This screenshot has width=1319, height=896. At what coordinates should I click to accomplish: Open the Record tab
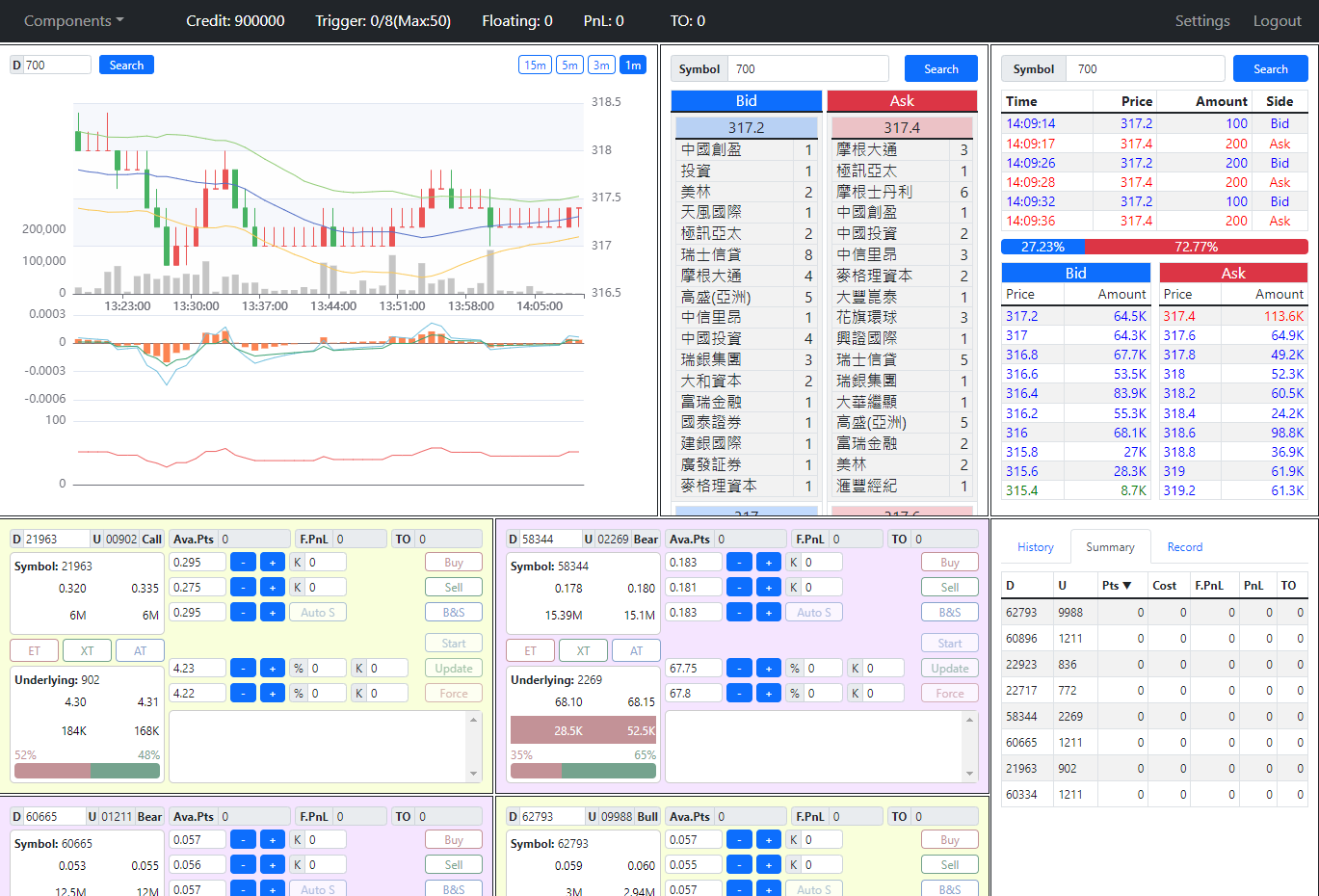[x=1185, y=547]
